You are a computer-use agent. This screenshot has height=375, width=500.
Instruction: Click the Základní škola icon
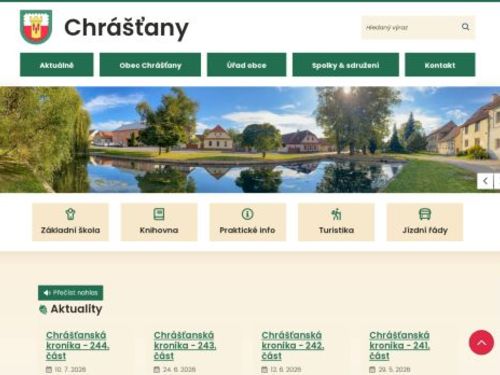point(70,214)
